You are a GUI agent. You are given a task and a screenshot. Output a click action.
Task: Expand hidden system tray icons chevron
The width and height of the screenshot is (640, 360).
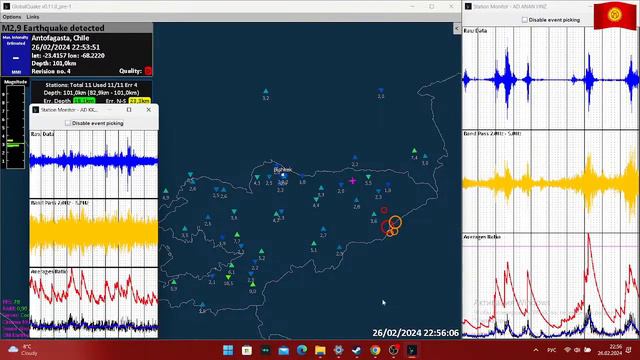pos(536,350)
